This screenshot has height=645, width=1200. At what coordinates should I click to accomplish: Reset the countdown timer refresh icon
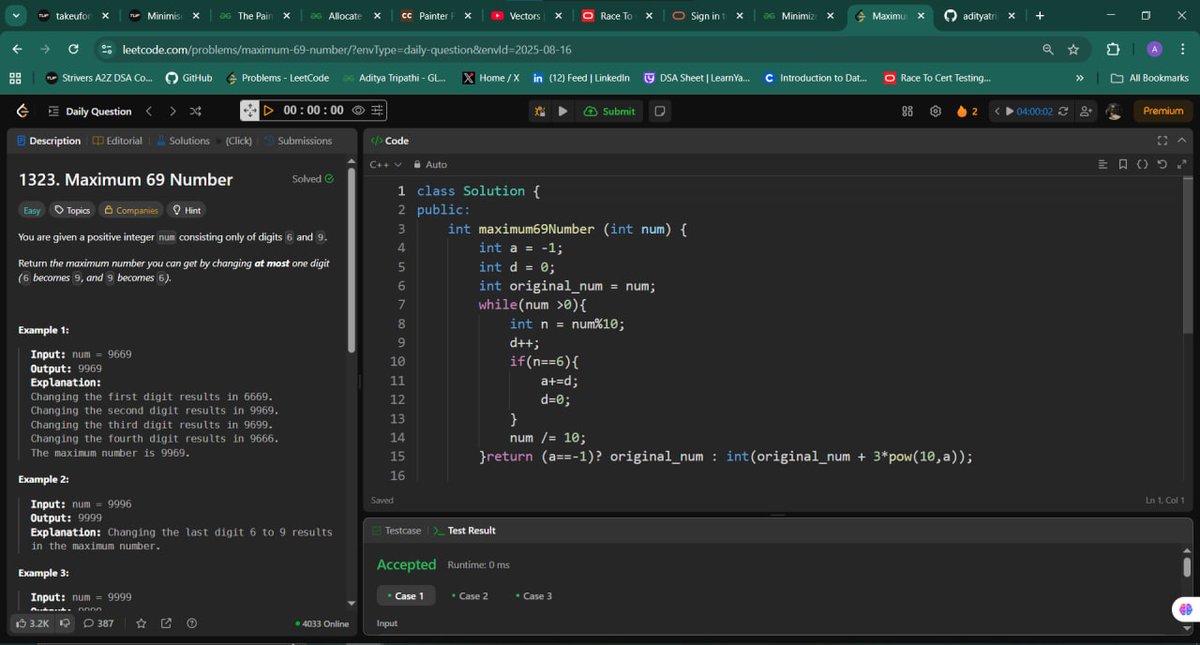coord(1062,111)
